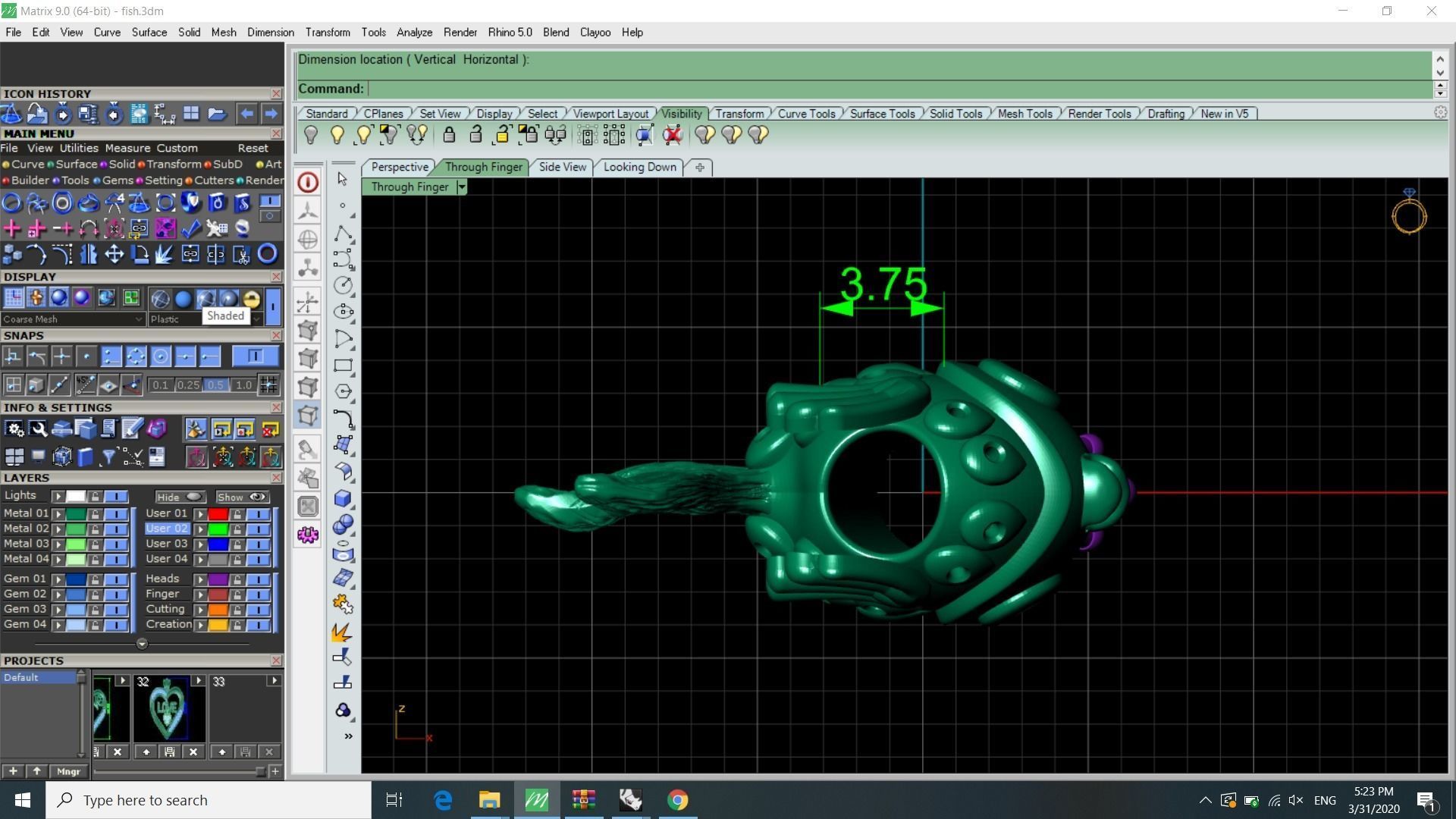Open the Mesh Tools toolbar tab
Viewport: 1456px width, 819px height.
point(1025,114)
